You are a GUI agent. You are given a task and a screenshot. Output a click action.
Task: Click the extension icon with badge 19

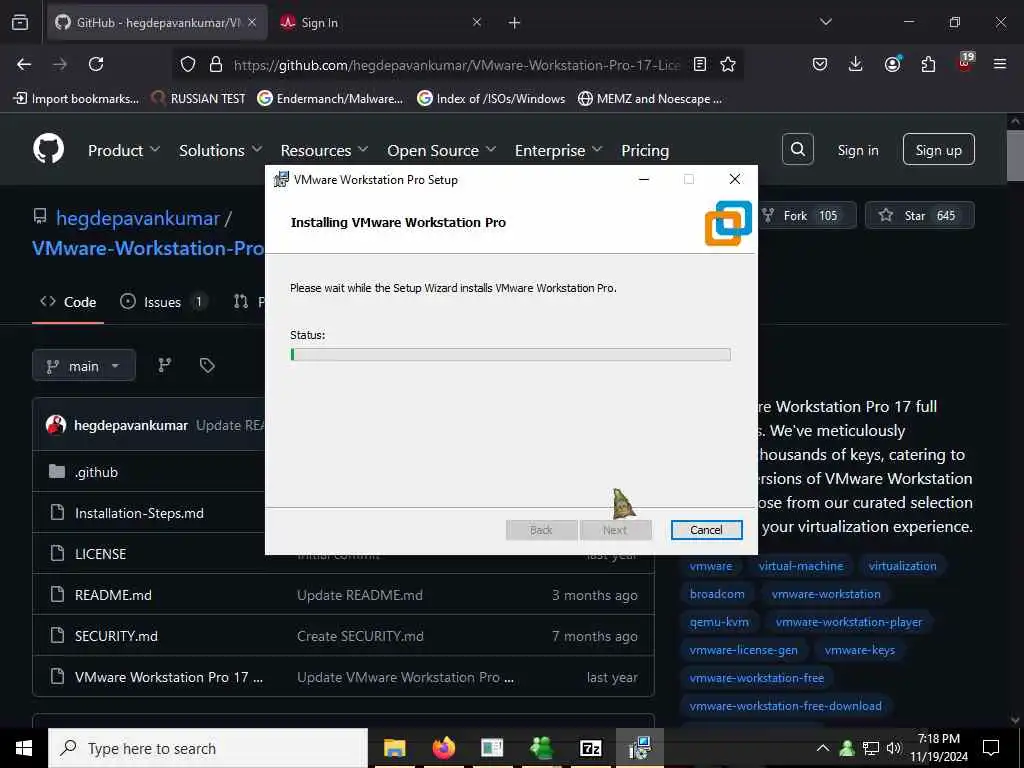(965, 63)
